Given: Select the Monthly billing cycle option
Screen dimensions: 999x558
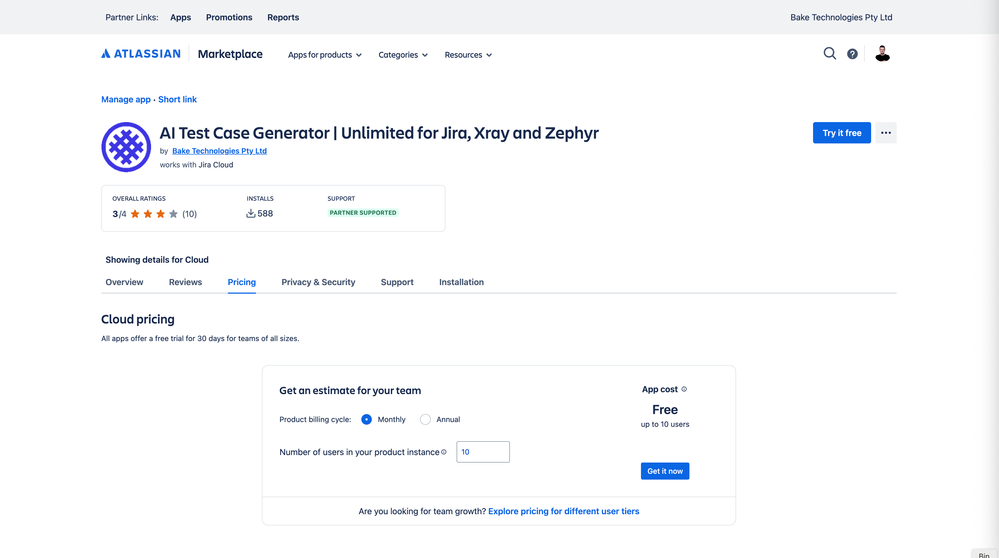Looking at the screenshot, I should point(367,420).
